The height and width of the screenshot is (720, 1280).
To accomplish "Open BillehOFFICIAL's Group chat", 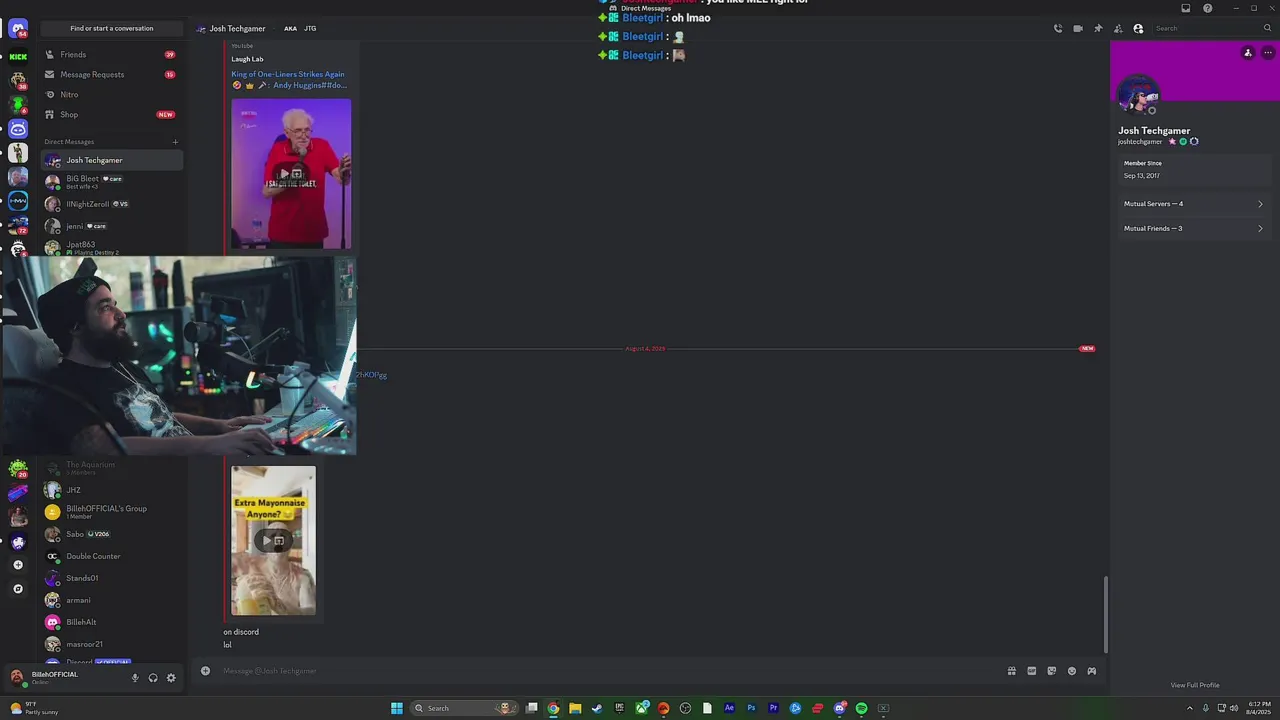I will coord(112,512).
